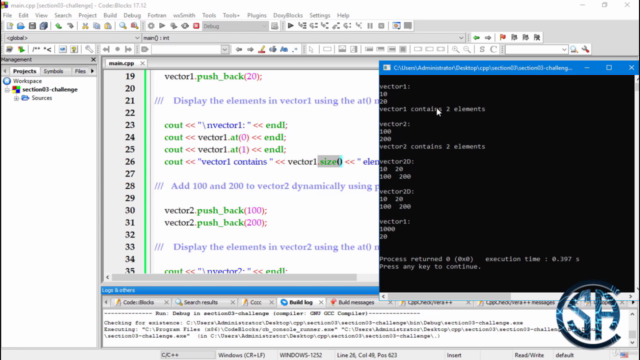Abort the build with the red stop icon

[196, 26]
